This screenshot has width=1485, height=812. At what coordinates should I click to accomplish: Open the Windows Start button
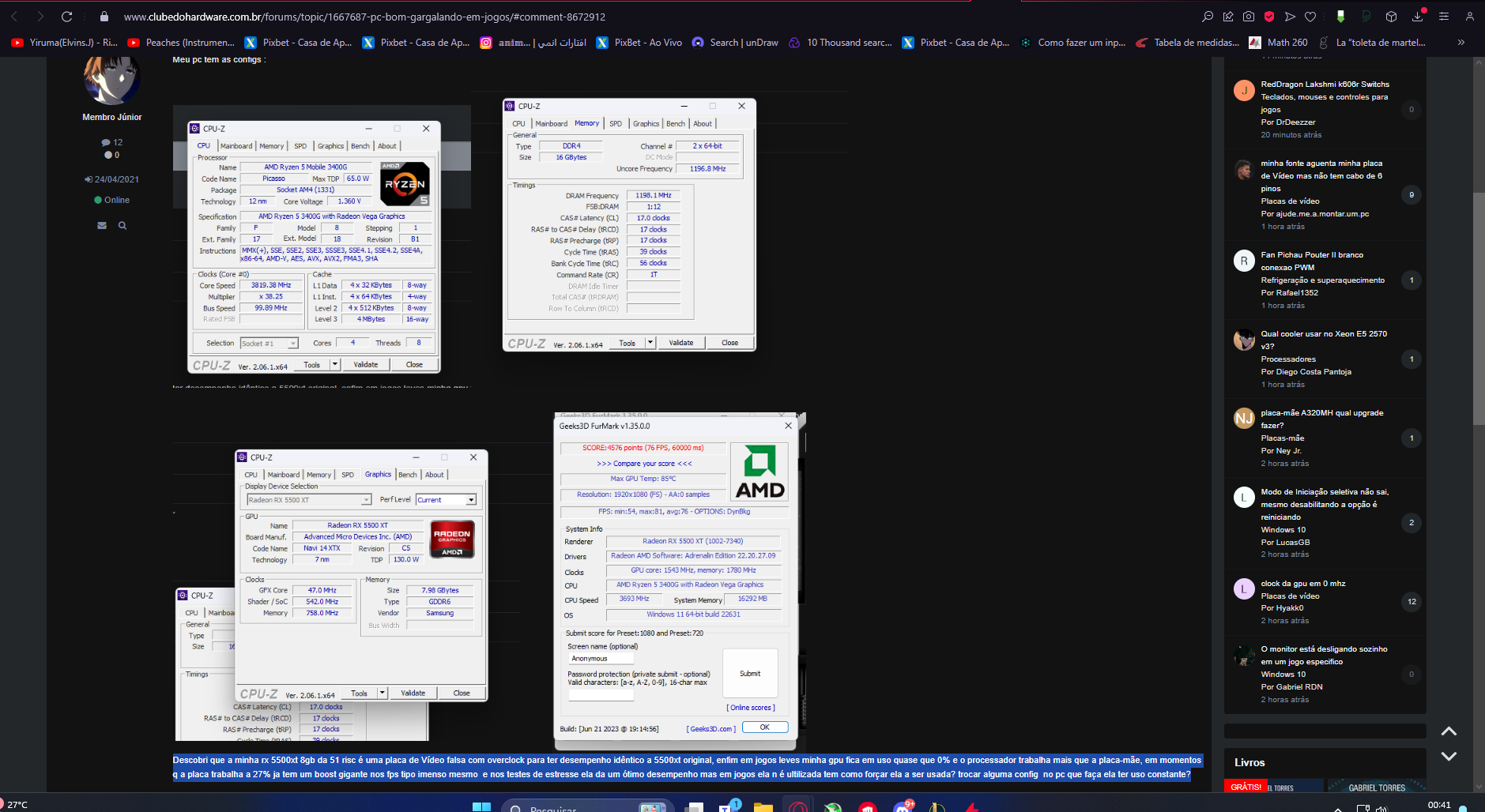(x=482, y=807)
